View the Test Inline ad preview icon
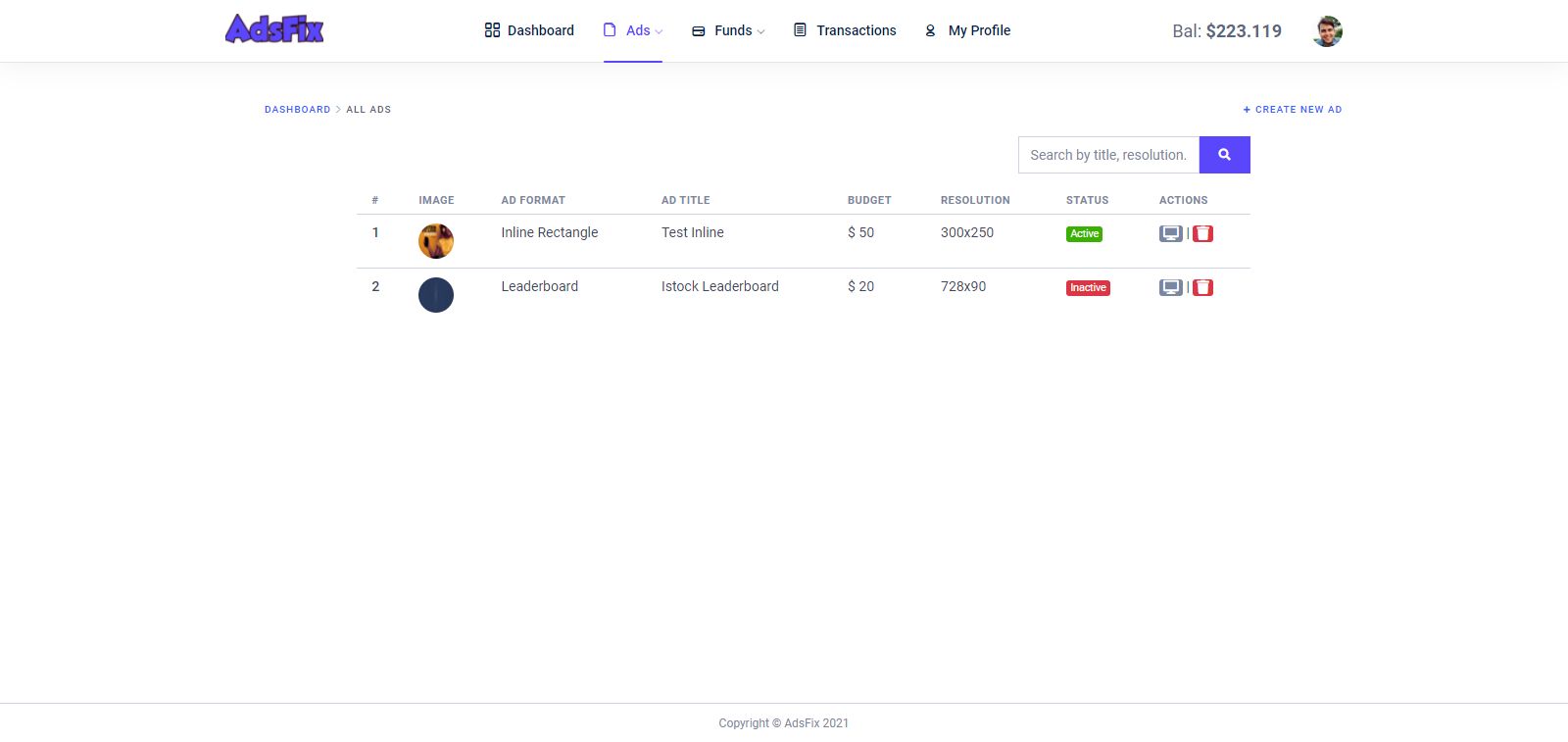1568x742 pixels. (1170, 233)
